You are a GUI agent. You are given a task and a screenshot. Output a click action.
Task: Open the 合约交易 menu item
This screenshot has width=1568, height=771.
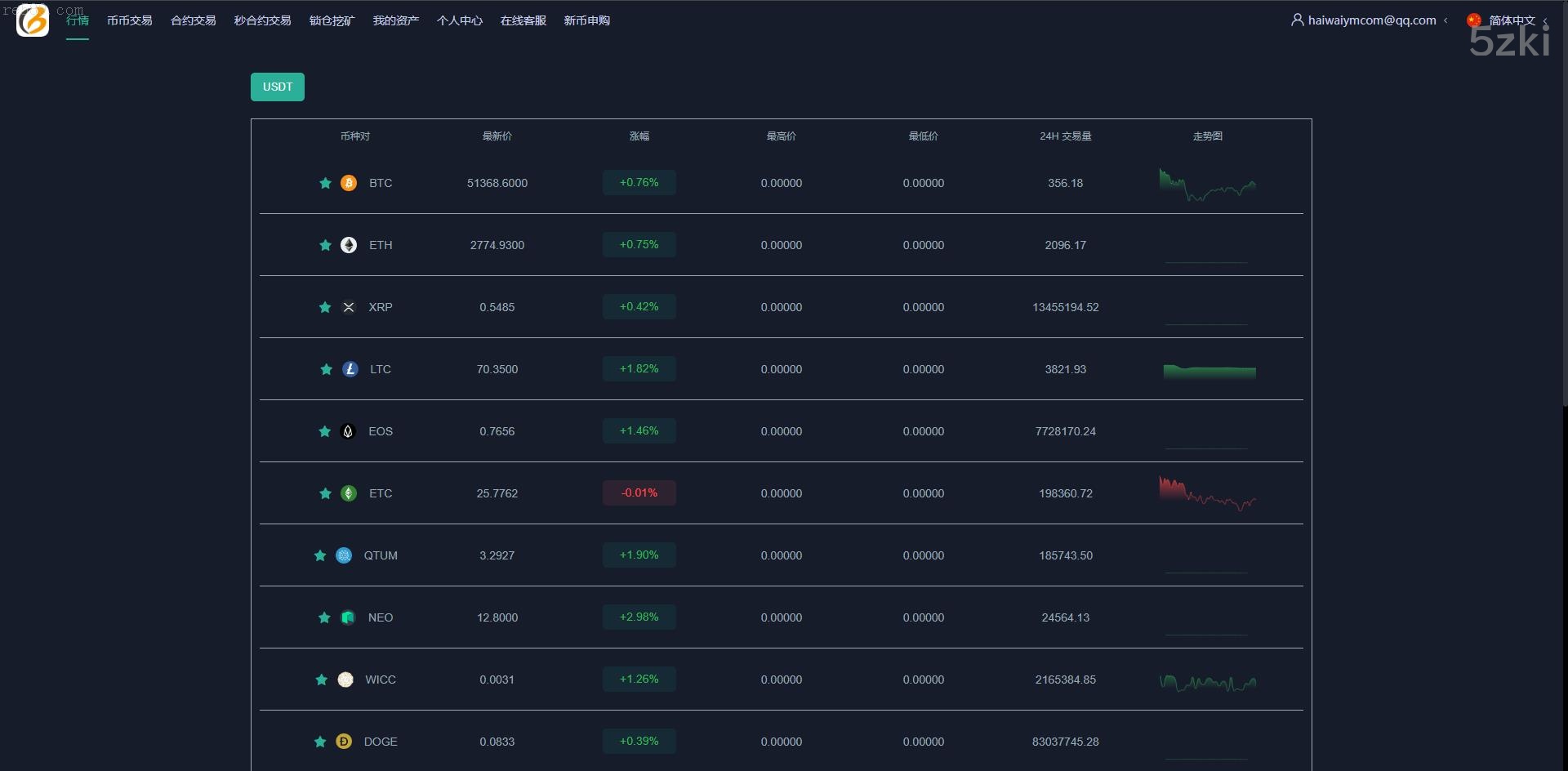(x=193, y=20)
